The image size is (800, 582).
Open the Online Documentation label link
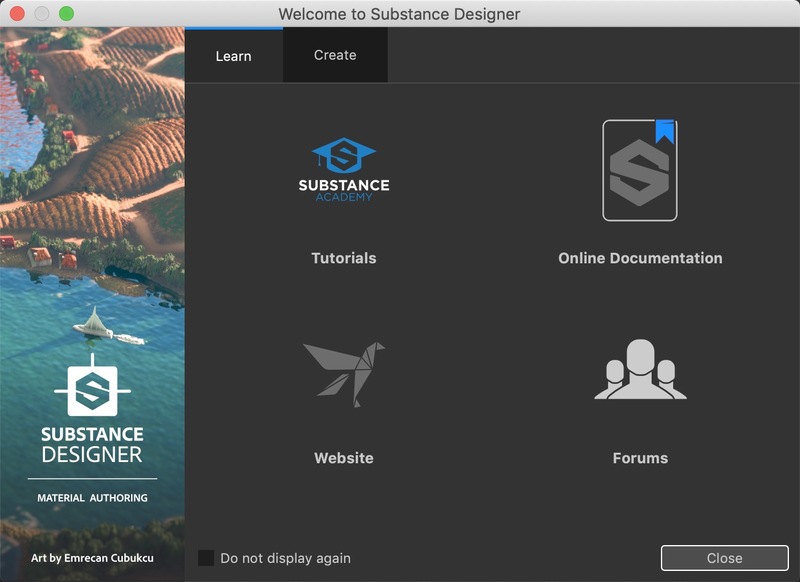[640, 258]
